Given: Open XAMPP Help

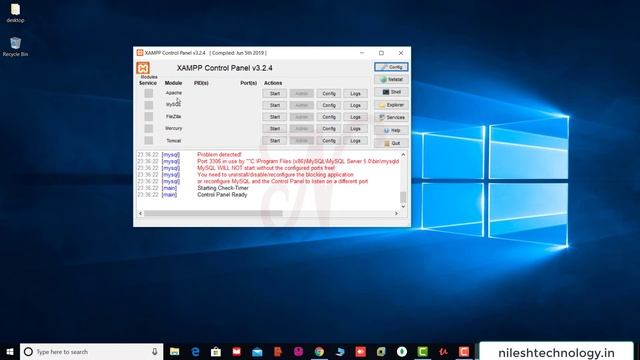Looking at the screenshot, I should (x=391, y=131).
